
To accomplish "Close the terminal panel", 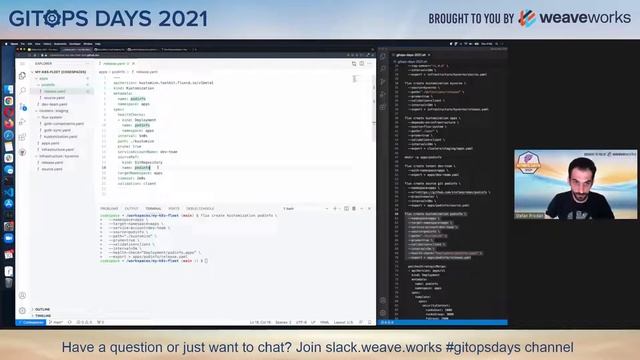I will pos(369,209).
